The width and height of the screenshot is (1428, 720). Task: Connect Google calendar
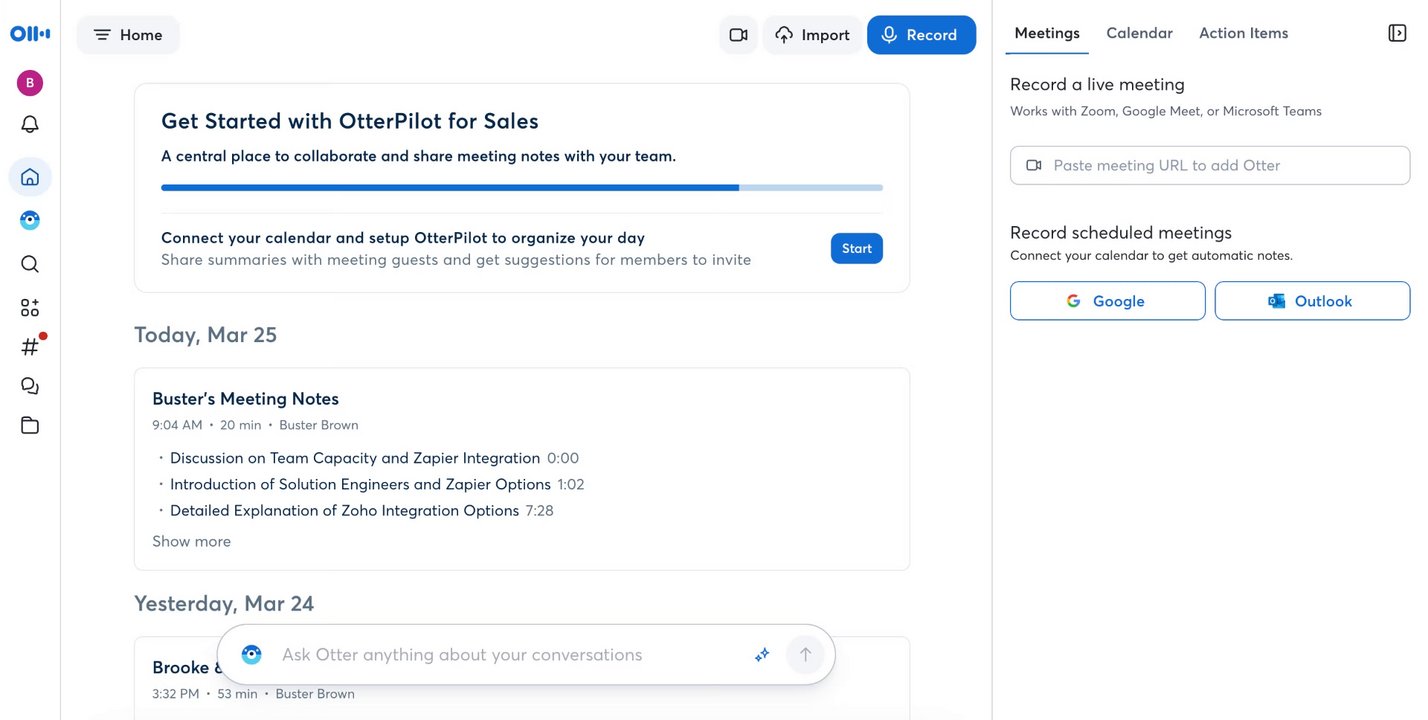pyautogui.click(x=1107, y=301)
